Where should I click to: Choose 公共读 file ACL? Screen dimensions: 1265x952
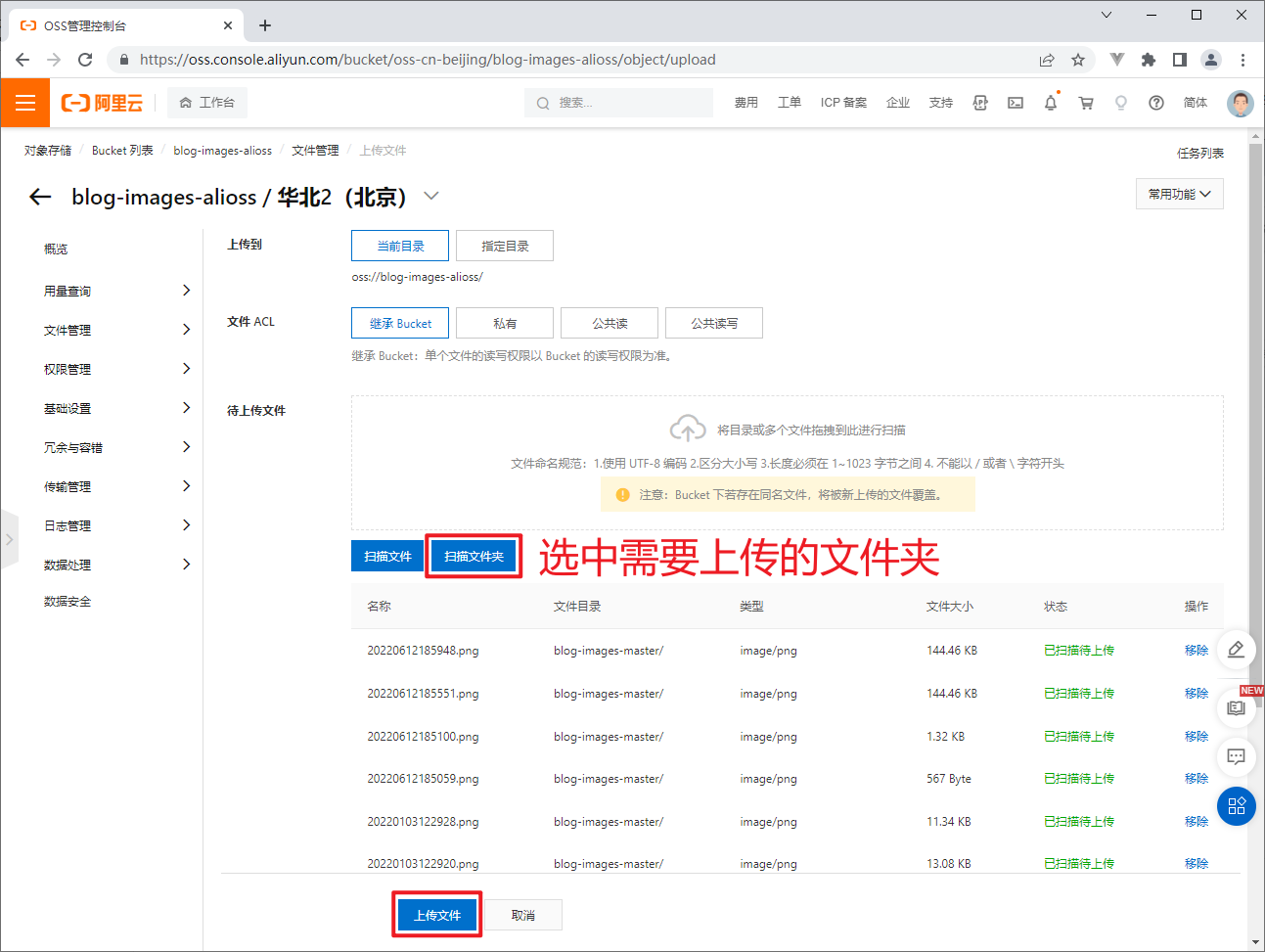click(x=610, y=323)
